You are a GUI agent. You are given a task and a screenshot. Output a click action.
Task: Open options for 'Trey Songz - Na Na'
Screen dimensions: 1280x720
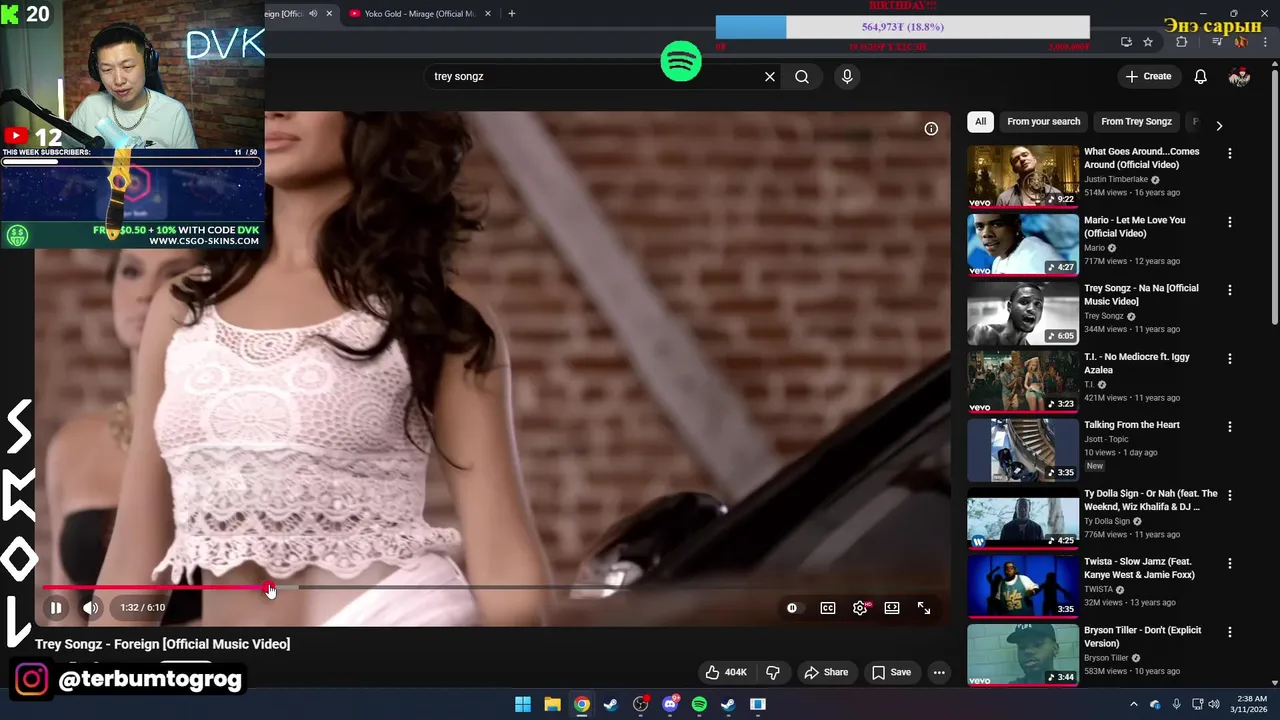1230,290
